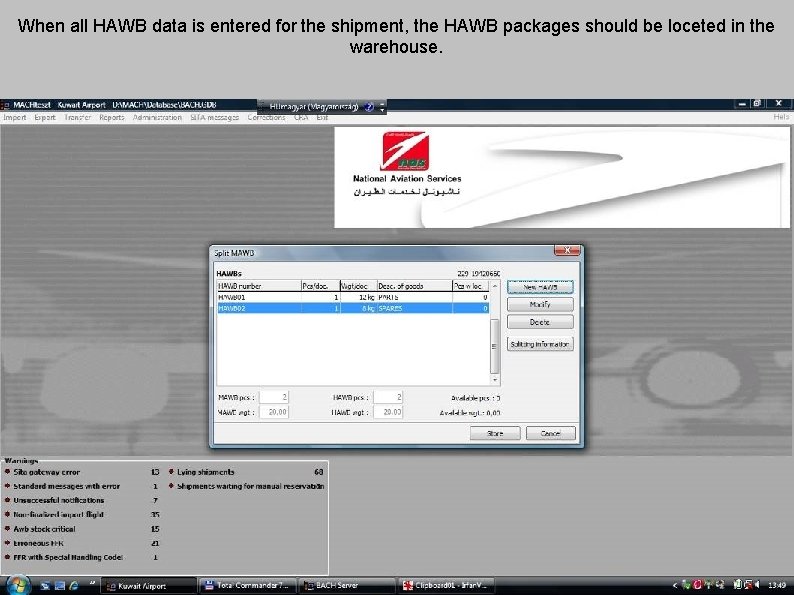Click the New HAWB button
Viewport: 794px width, 595px height.
pos(540,287)
